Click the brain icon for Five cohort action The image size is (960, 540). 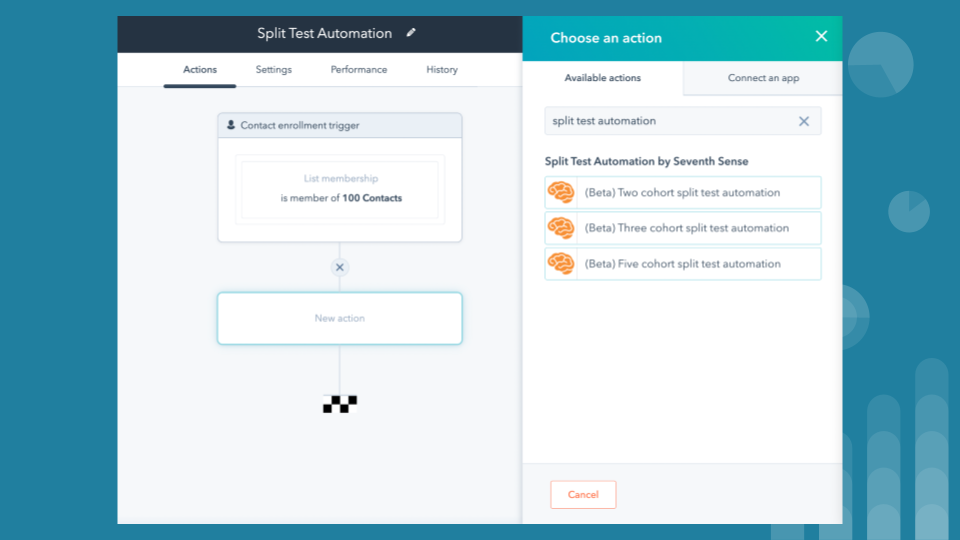tap(561, 264)
